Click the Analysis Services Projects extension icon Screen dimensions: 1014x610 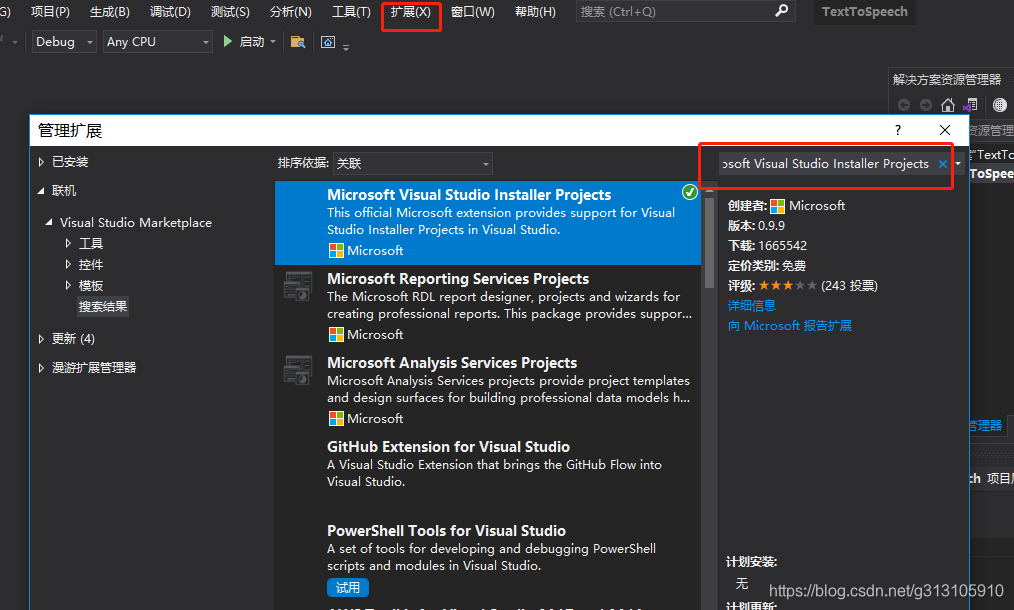tap(298, 370)
